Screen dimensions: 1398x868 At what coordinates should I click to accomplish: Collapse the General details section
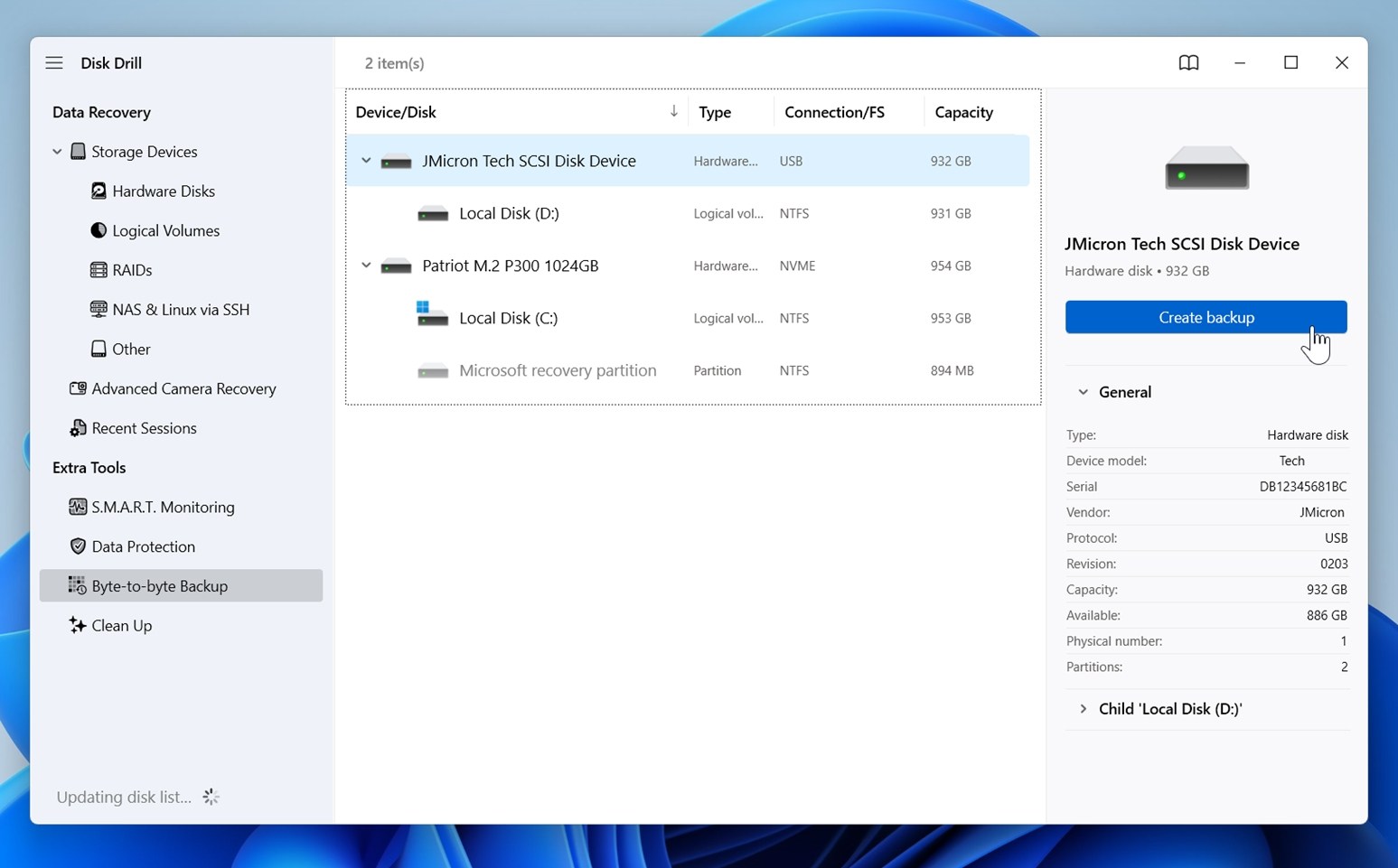pos(1083,392)
